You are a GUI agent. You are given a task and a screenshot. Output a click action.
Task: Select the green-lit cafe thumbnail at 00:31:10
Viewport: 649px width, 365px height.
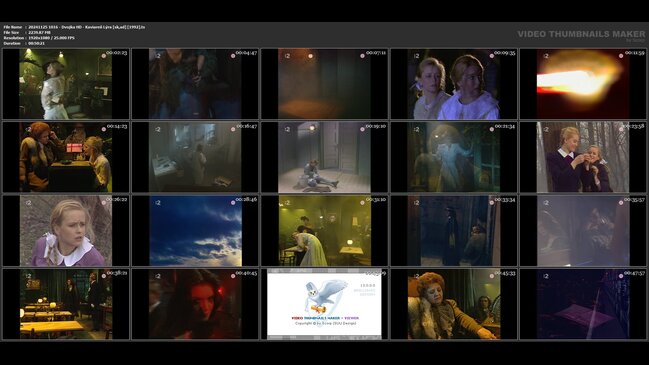pyautogui.click(x=324, y=231)
